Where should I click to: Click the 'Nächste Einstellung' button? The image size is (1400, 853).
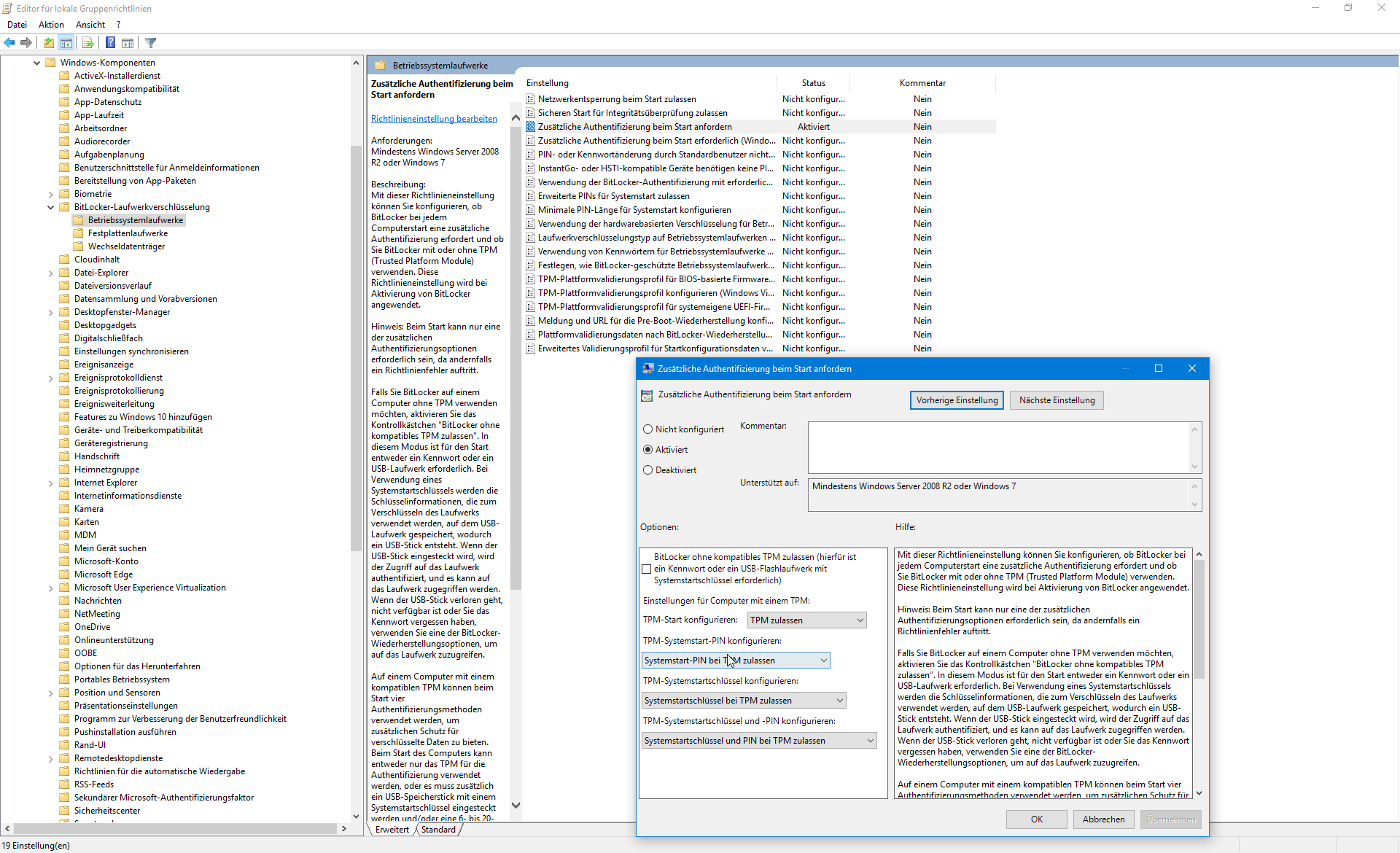pyautogui.click(x=1057, y=400)
